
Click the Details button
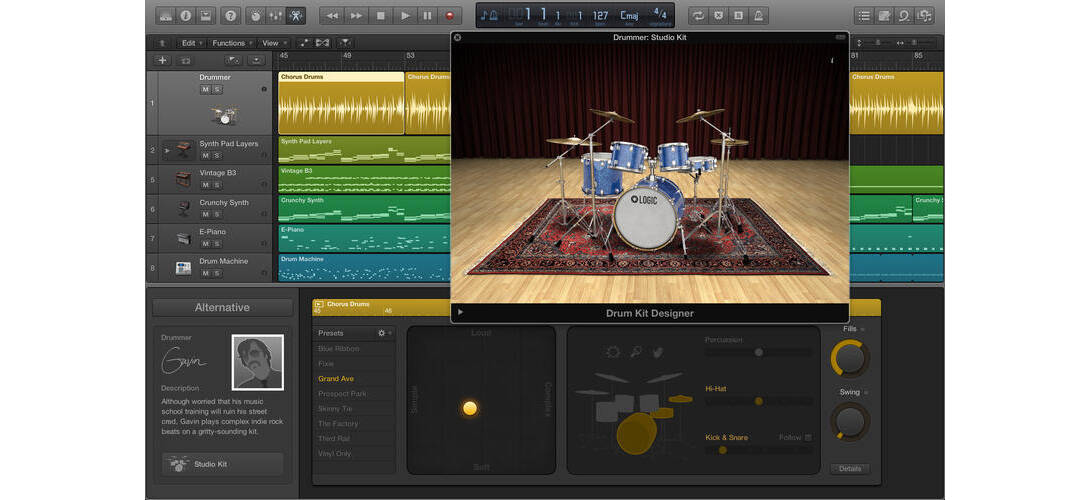pos(849,469)
